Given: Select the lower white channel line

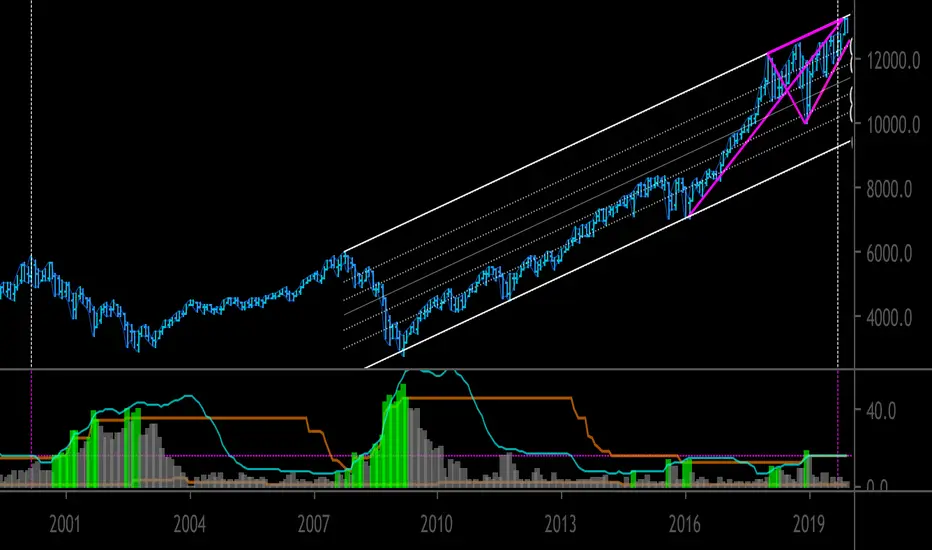Looking at the screenshot, I should click(606, 256).
